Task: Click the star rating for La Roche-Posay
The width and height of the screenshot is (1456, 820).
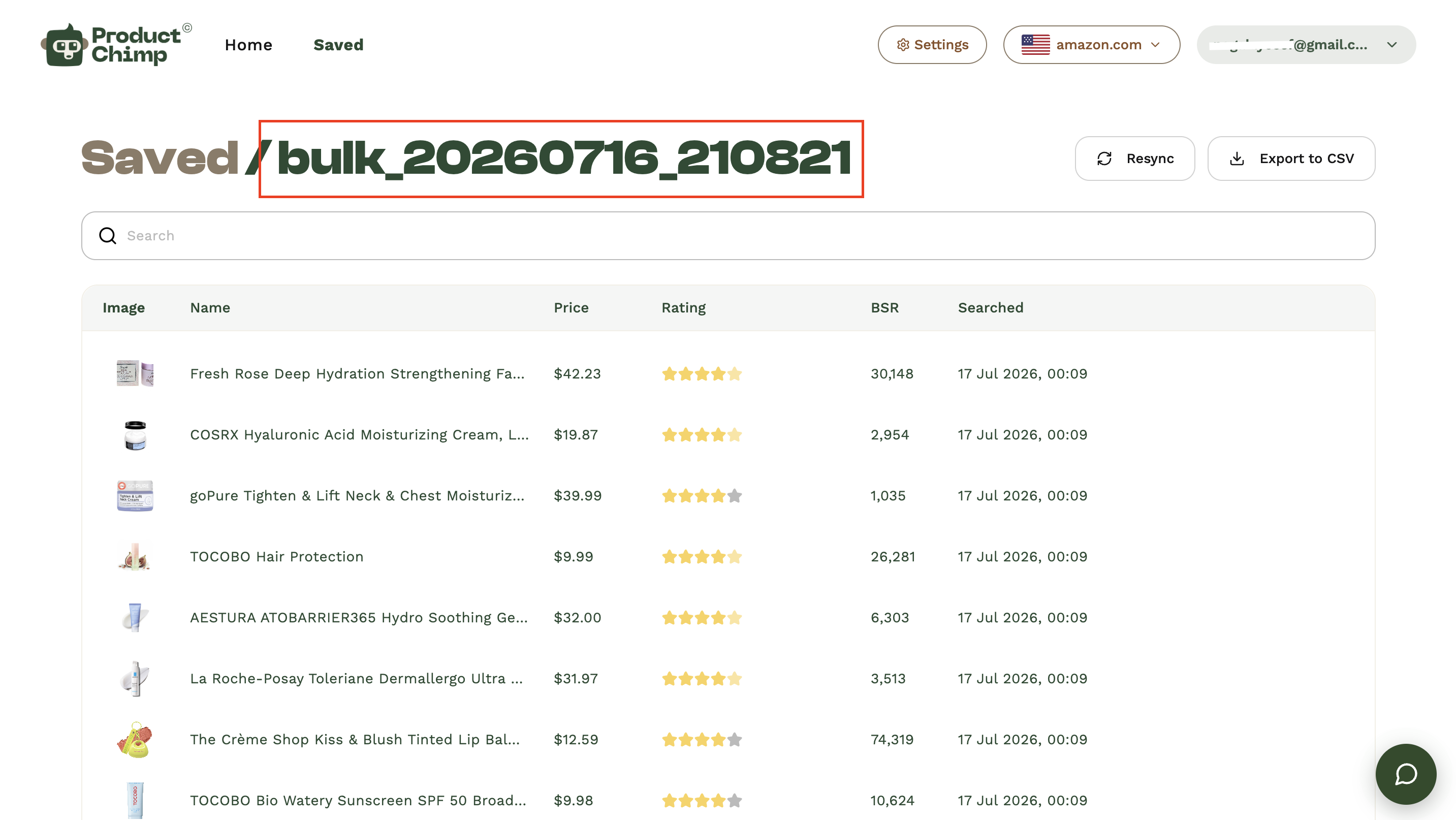Action: coord(702,679)
